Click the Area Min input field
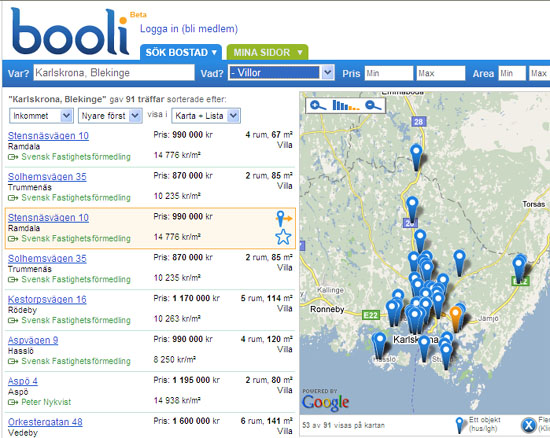The image size is (550, 438). coord(512,73)
